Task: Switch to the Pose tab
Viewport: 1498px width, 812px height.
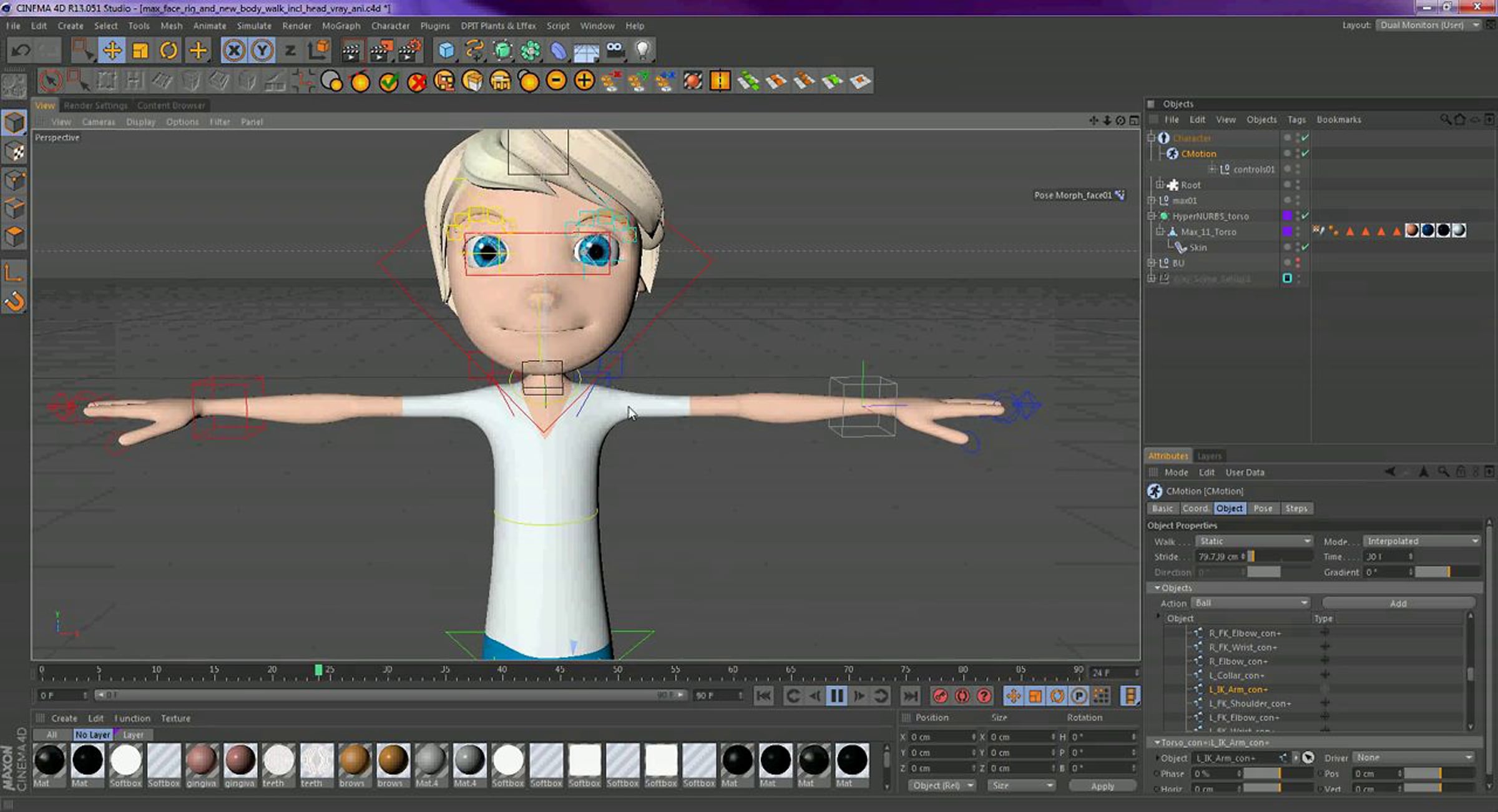Action: [x=1263, y=509]
